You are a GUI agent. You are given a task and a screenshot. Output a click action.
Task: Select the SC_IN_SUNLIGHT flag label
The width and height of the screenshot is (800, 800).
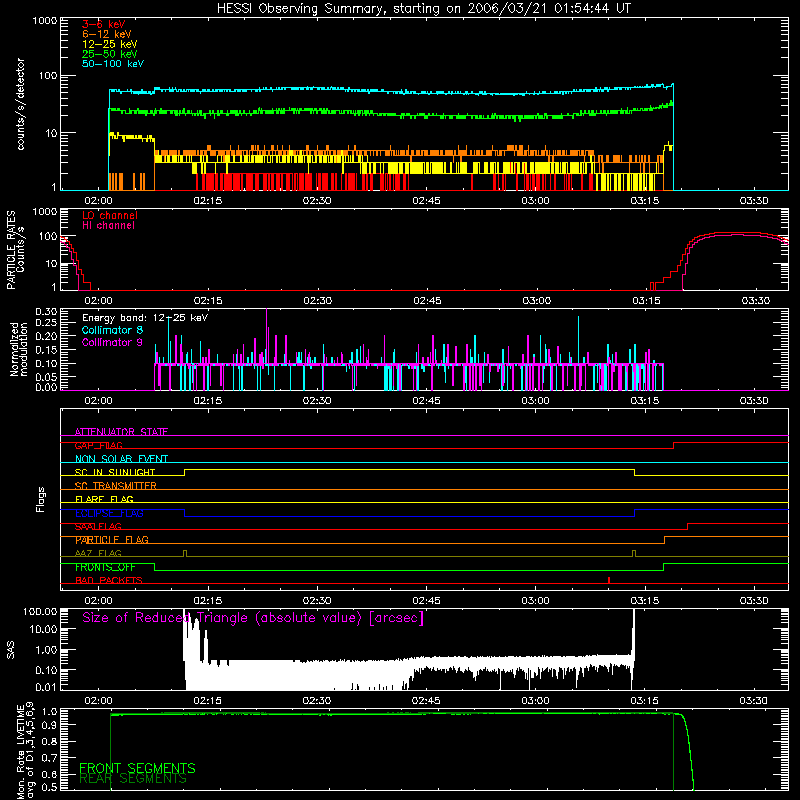click(115, 472)
